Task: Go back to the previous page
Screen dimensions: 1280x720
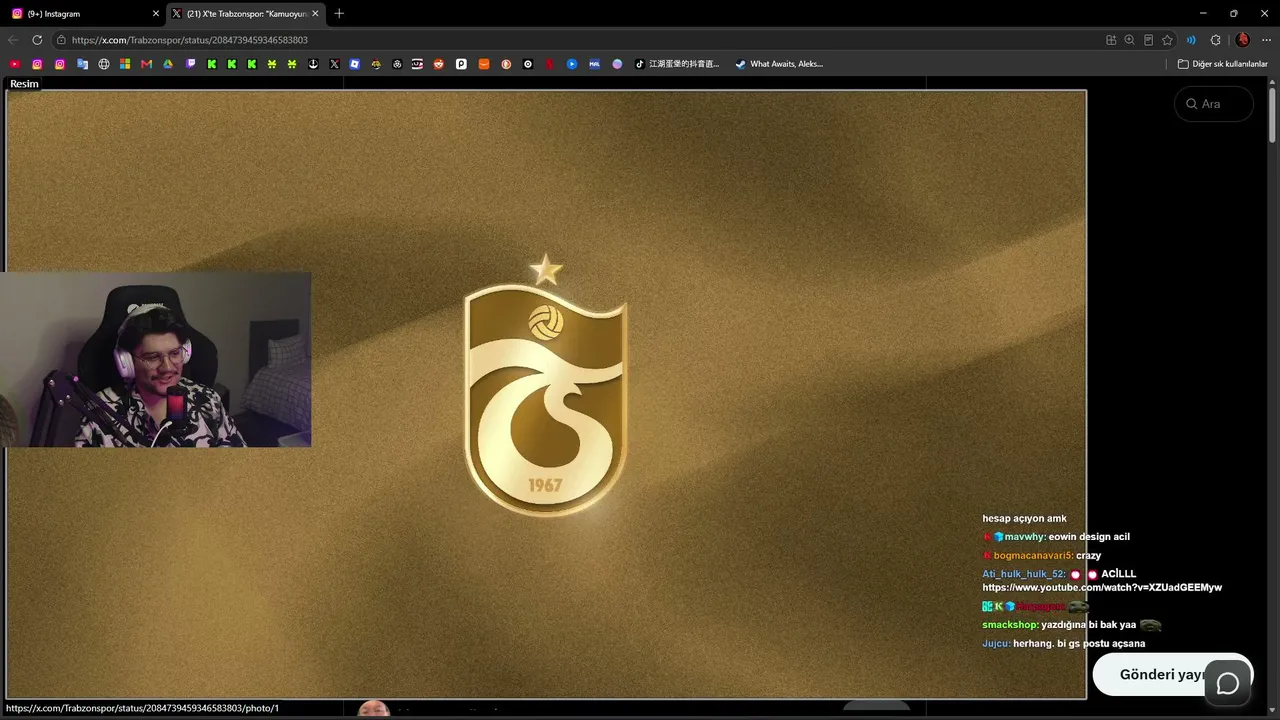Action: click(x=13, y=40)
